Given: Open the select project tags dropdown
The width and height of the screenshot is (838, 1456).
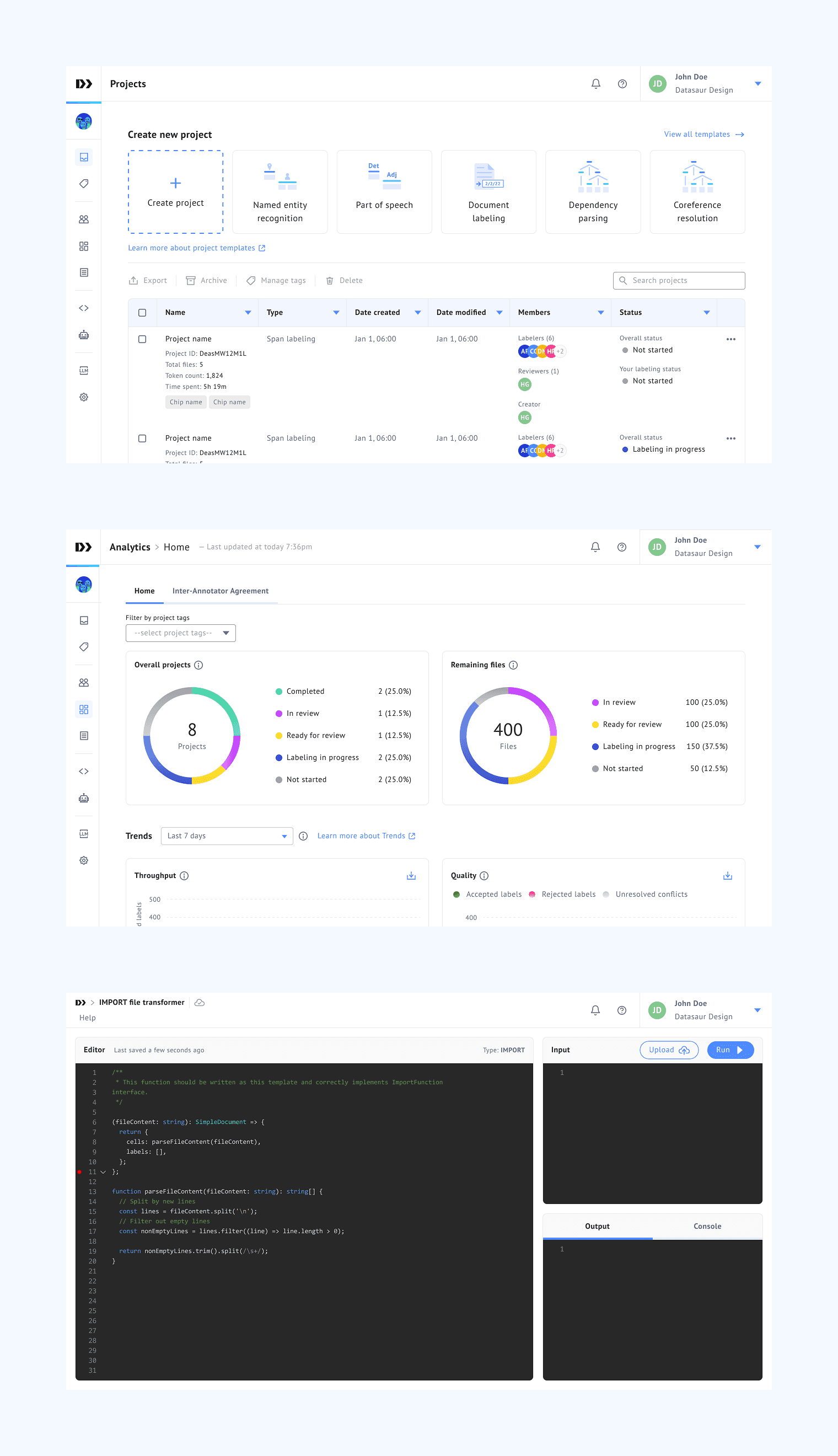Looking at the screenshot, I should (181, 633).
